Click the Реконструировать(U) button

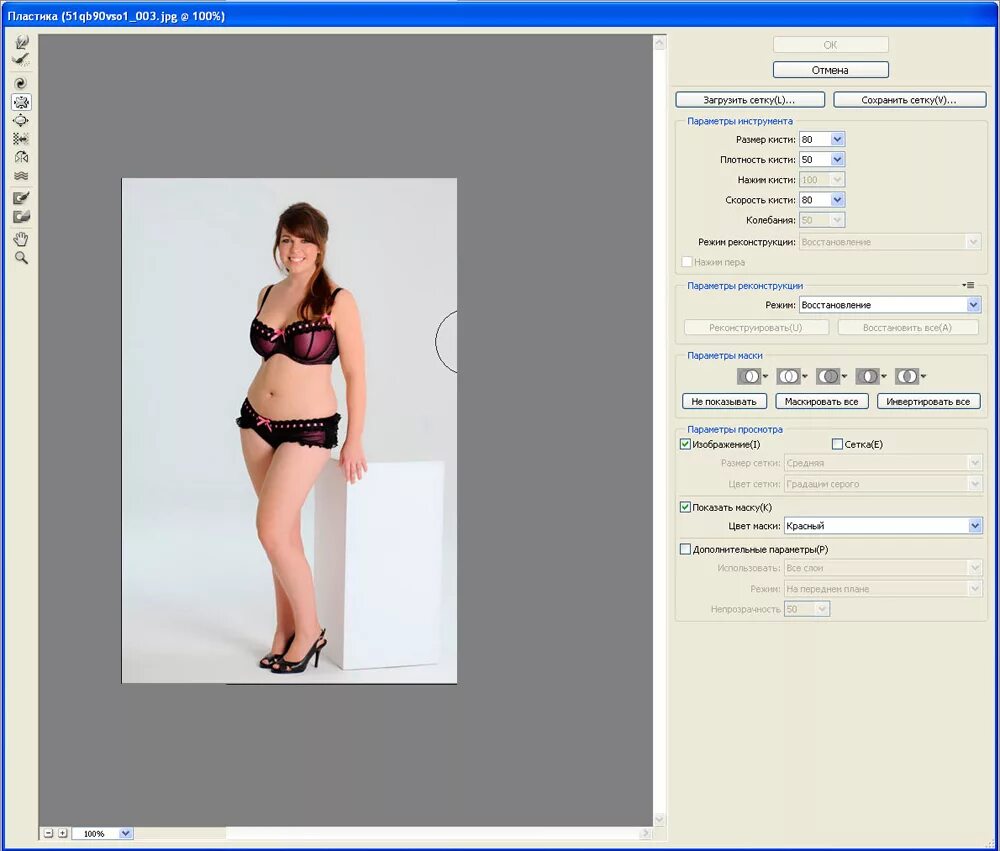click(756, 327)
